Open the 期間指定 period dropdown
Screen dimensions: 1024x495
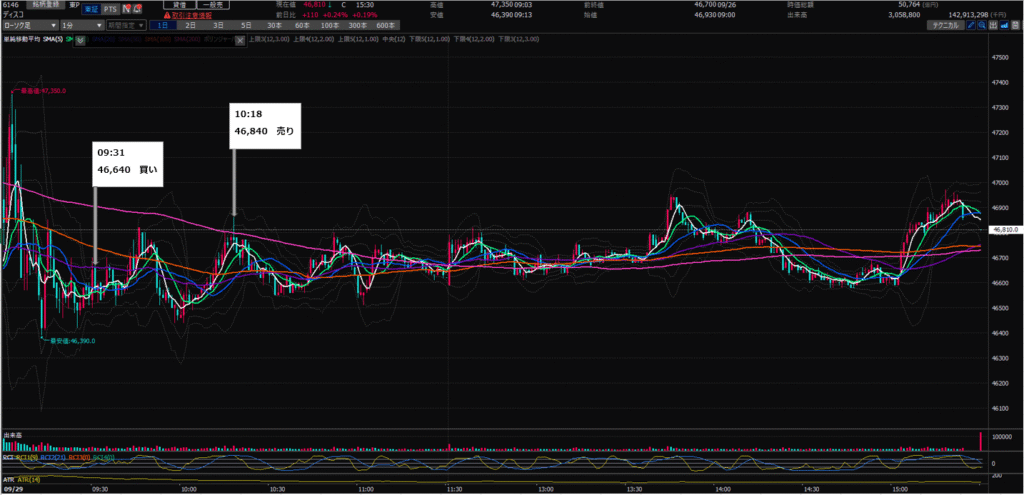tap(125, 25)
